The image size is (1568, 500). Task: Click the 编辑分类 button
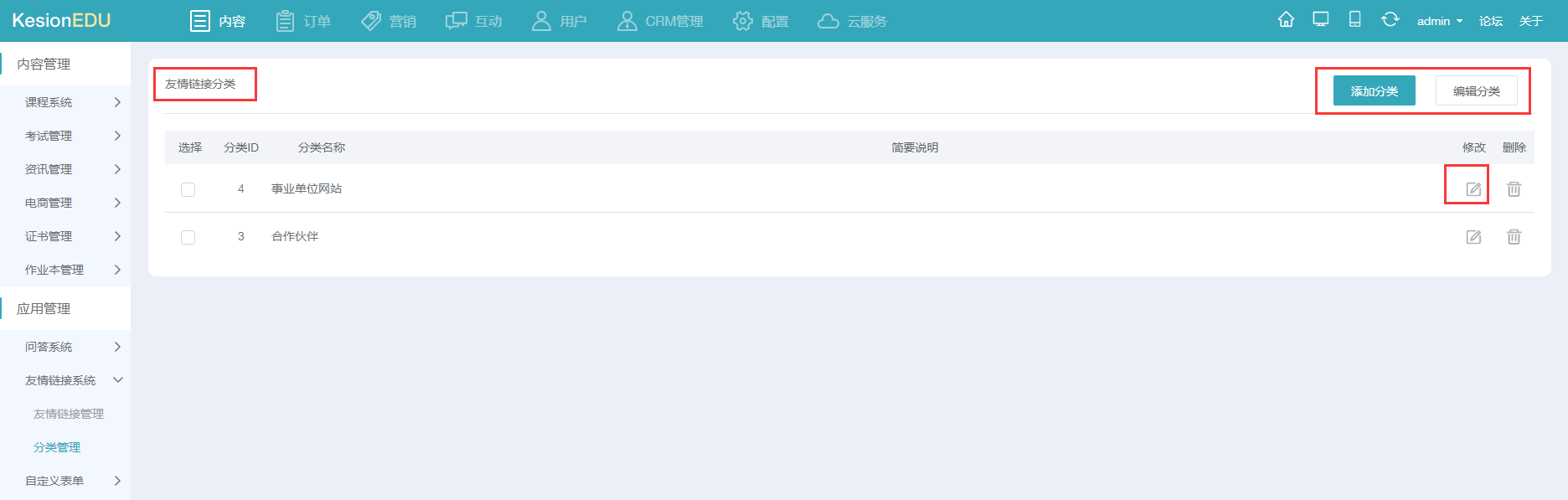[x=1476, y=91]
